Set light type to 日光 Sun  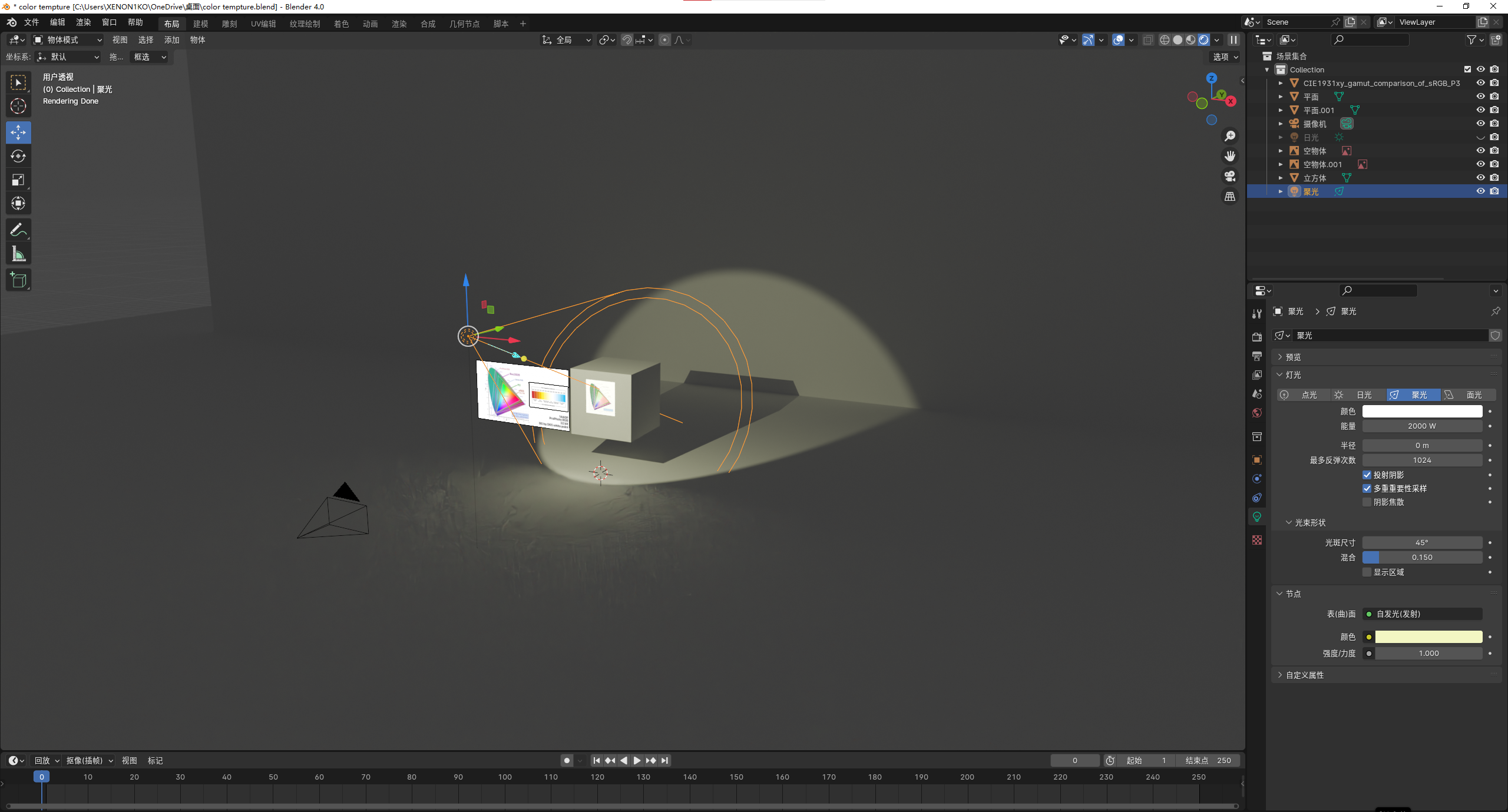coord(1358,395)
